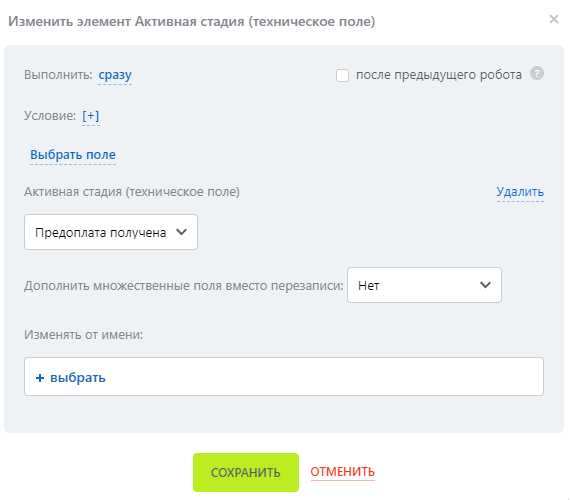Click the Дополнить множественные поля вместо перезаписи label

click(x=184, y=286)
